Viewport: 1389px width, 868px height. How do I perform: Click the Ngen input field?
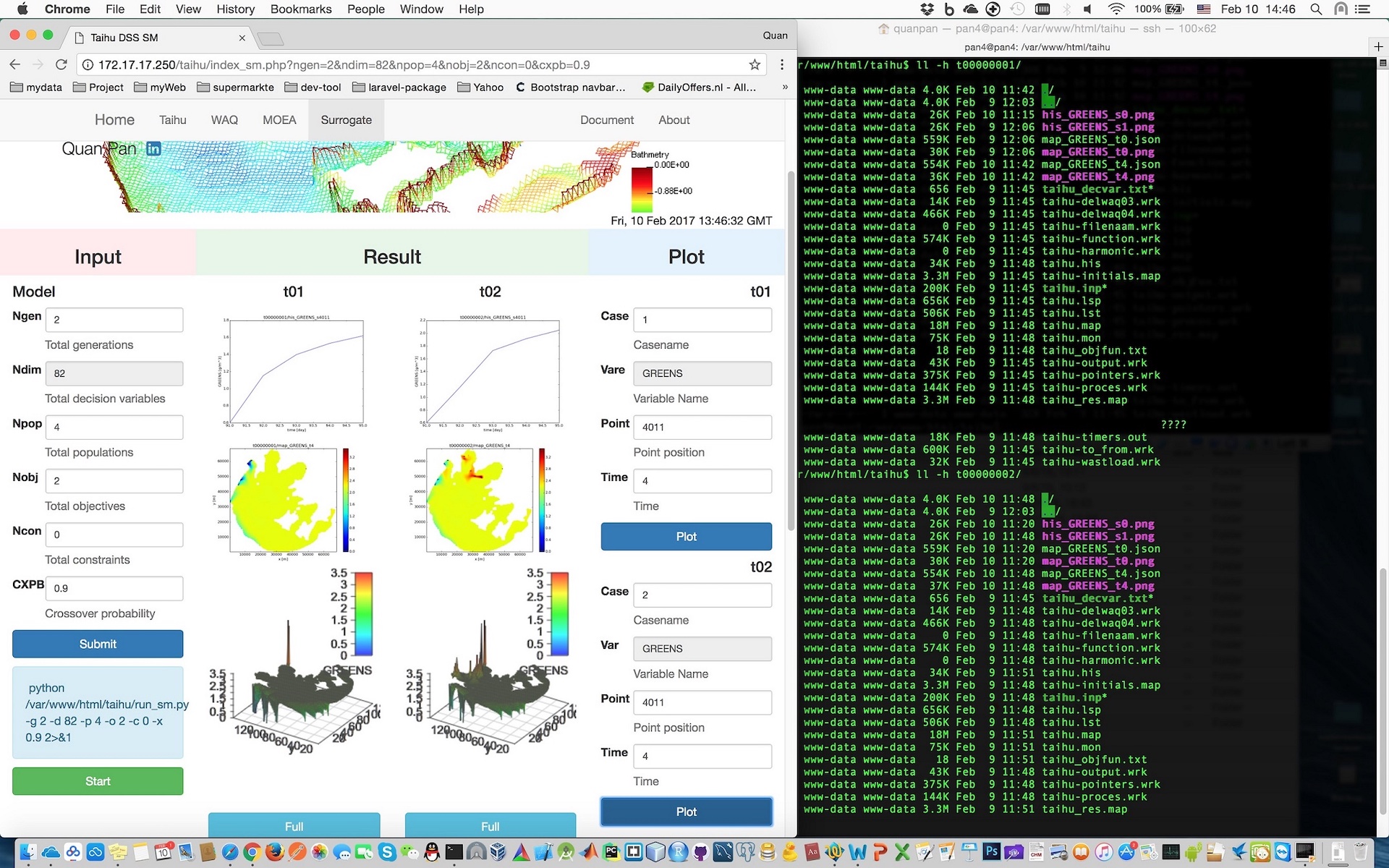point(114,320)
